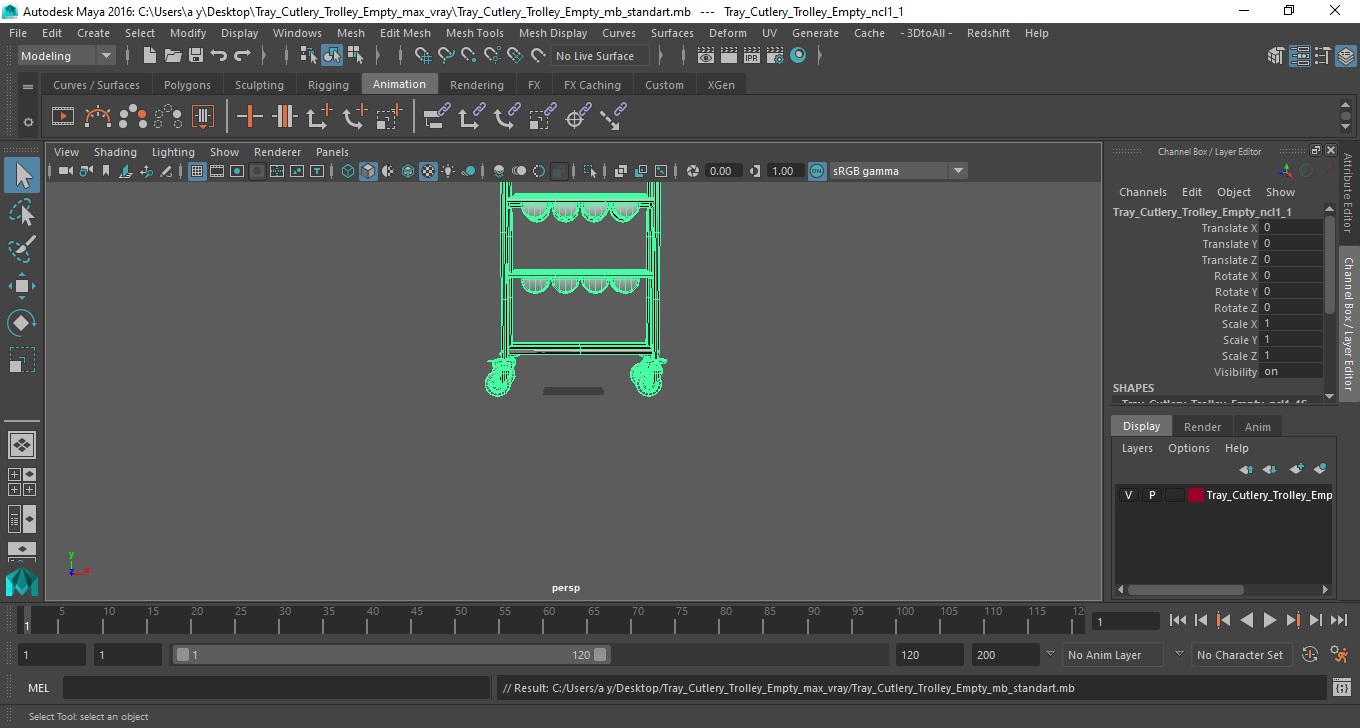Toggle Auto Keyframe button

[1310, 655]
